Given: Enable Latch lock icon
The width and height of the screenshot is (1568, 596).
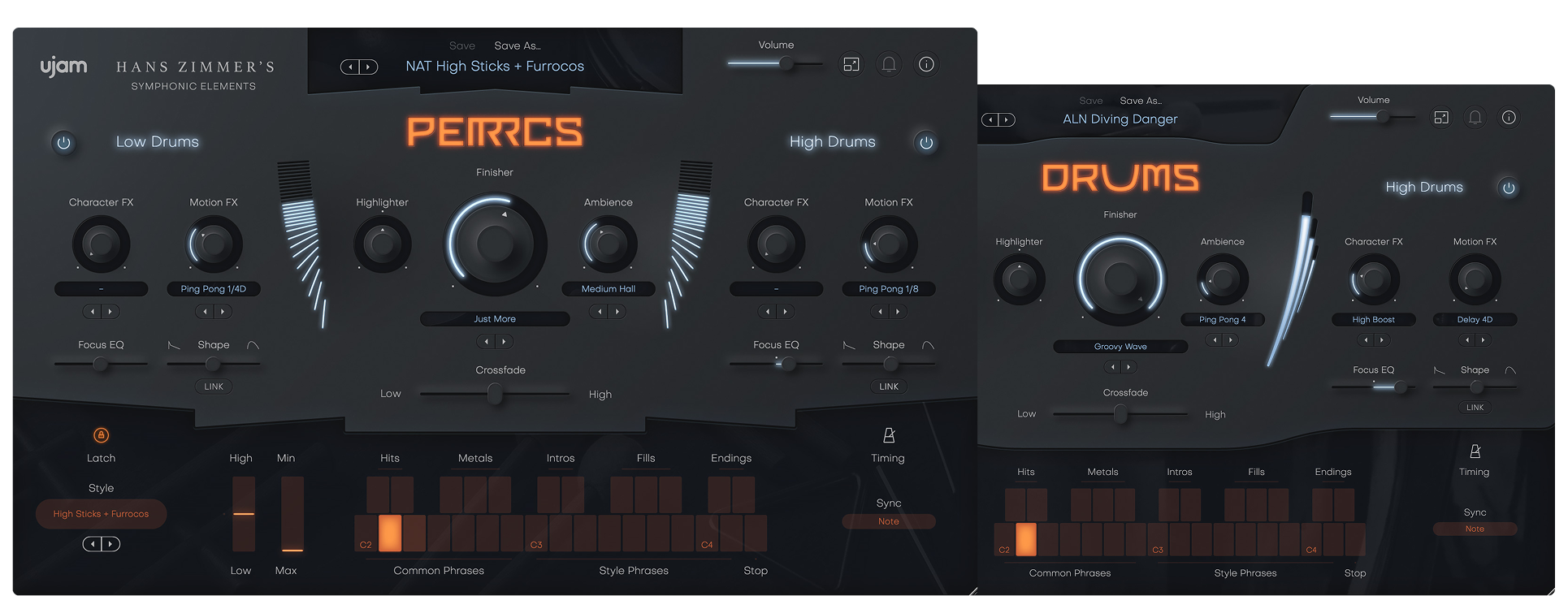Looking at the screenshot, I should [101, 435].
